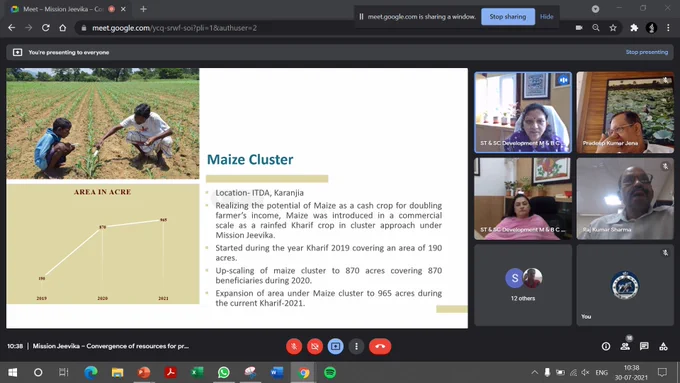Go forward in Chrome
Image resolution: width=680 pixels, height=383 pixels.
pyautogui.click(x=29, y=28)
